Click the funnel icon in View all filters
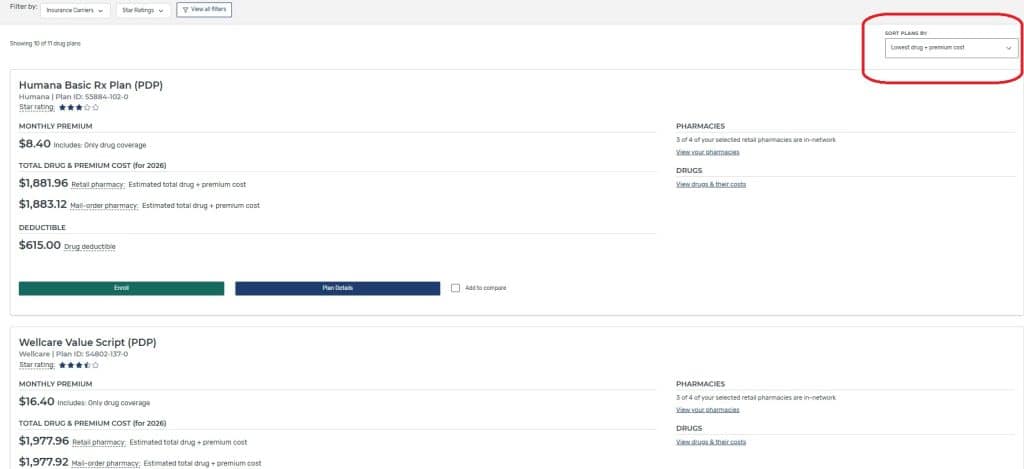Screen dimensions: 1024x469 pyautogui.click(x=185, y=10)
